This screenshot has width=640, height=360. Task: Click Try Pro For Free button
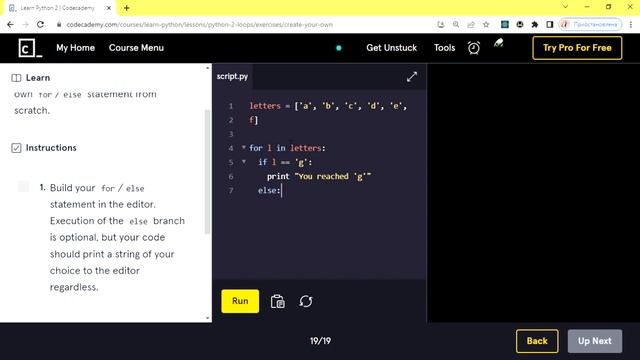click(577, 48)
